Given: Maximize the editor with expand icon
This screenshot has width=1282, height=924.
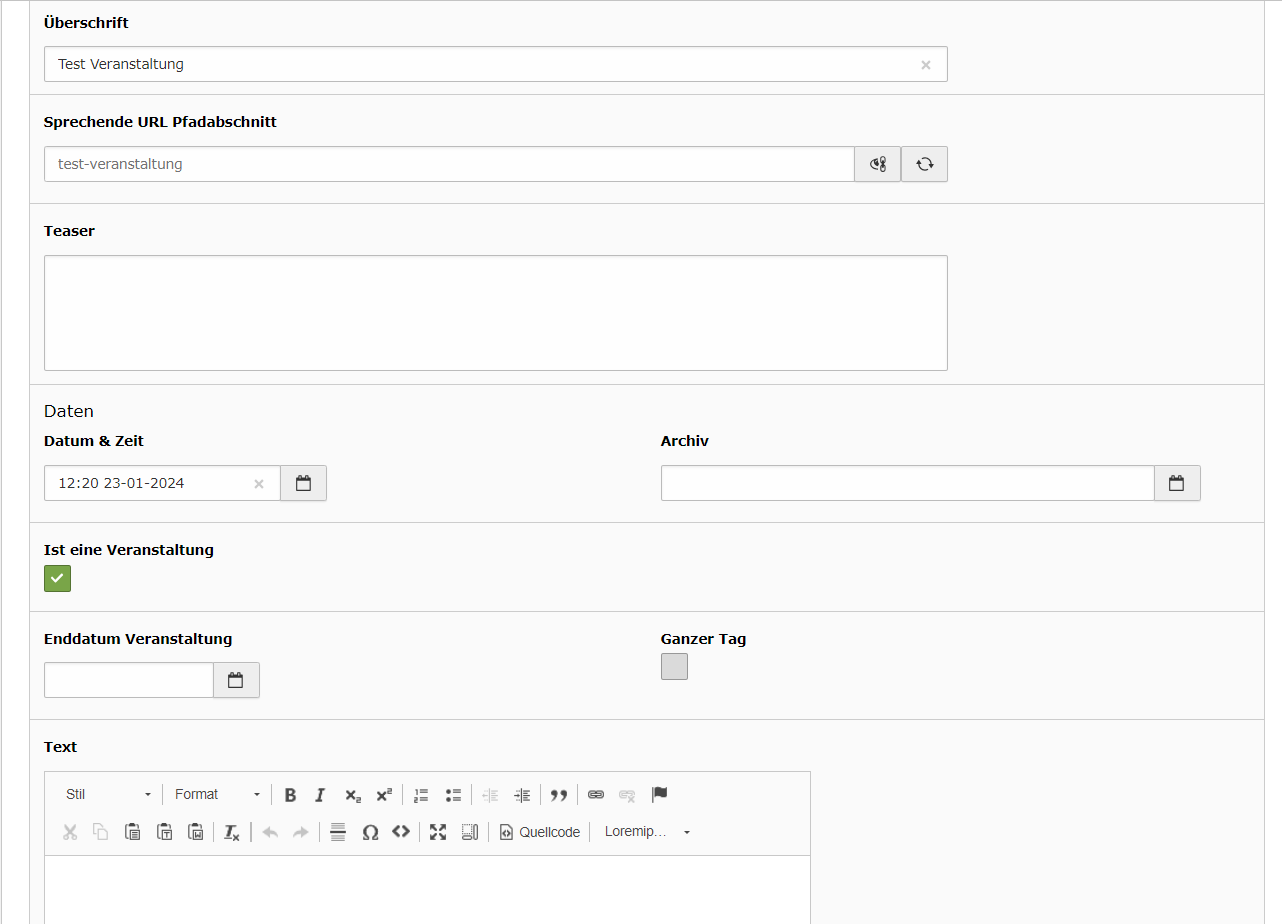Looking at the screenshot, I should (x=438, y=832).
